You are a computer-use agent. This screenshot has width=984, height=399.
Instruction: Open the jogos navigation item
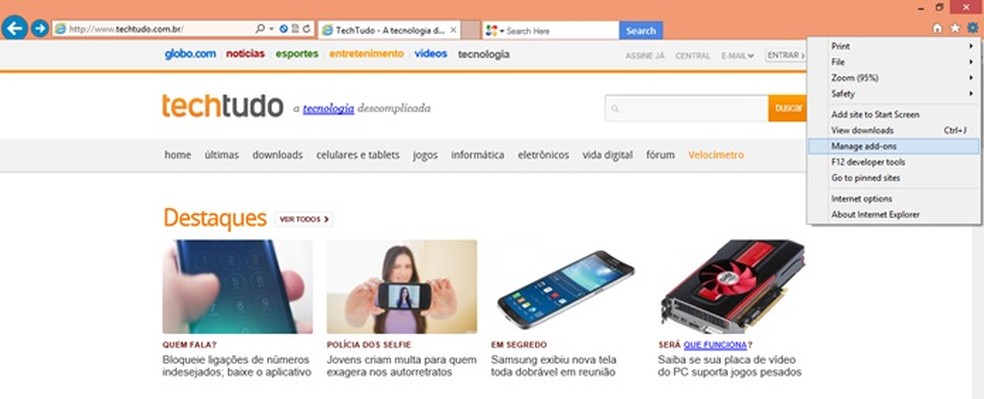point(425,156)
